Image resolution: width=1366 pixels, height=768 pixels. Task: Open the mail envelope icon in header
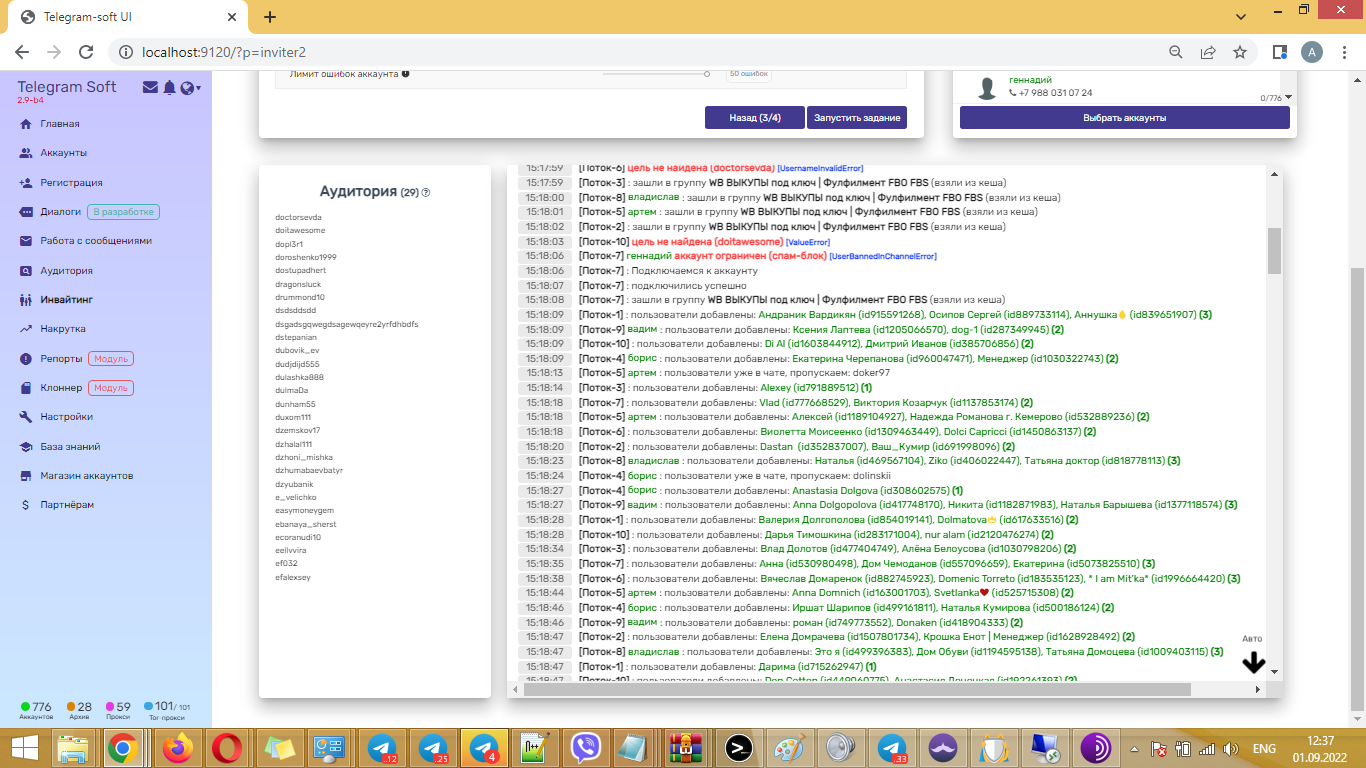pos(150,88)
